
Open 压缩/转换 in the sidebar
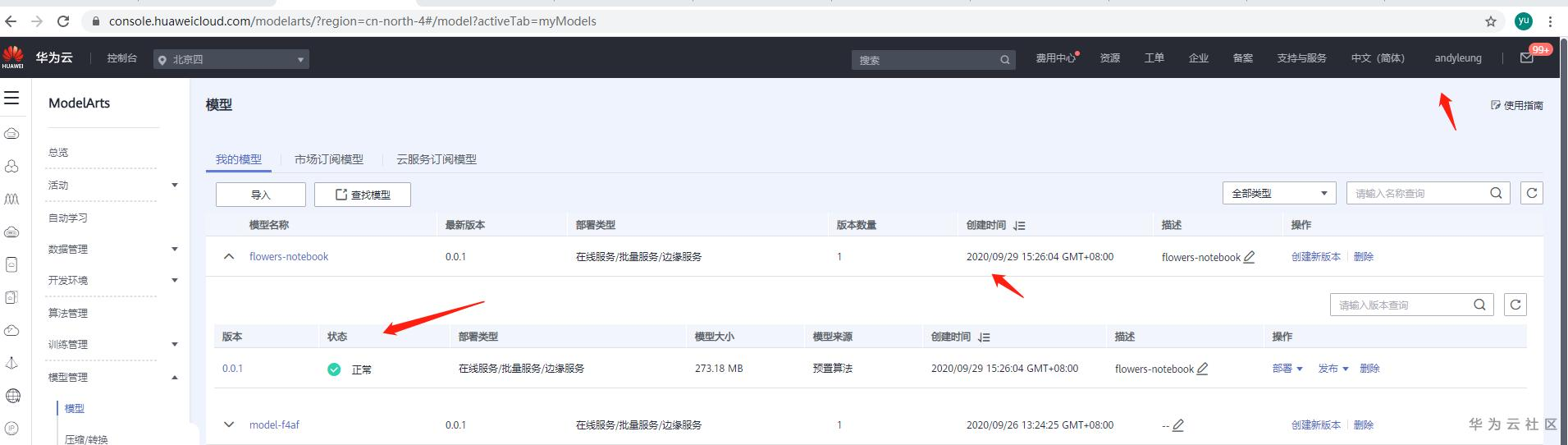(x=86, y=439)
